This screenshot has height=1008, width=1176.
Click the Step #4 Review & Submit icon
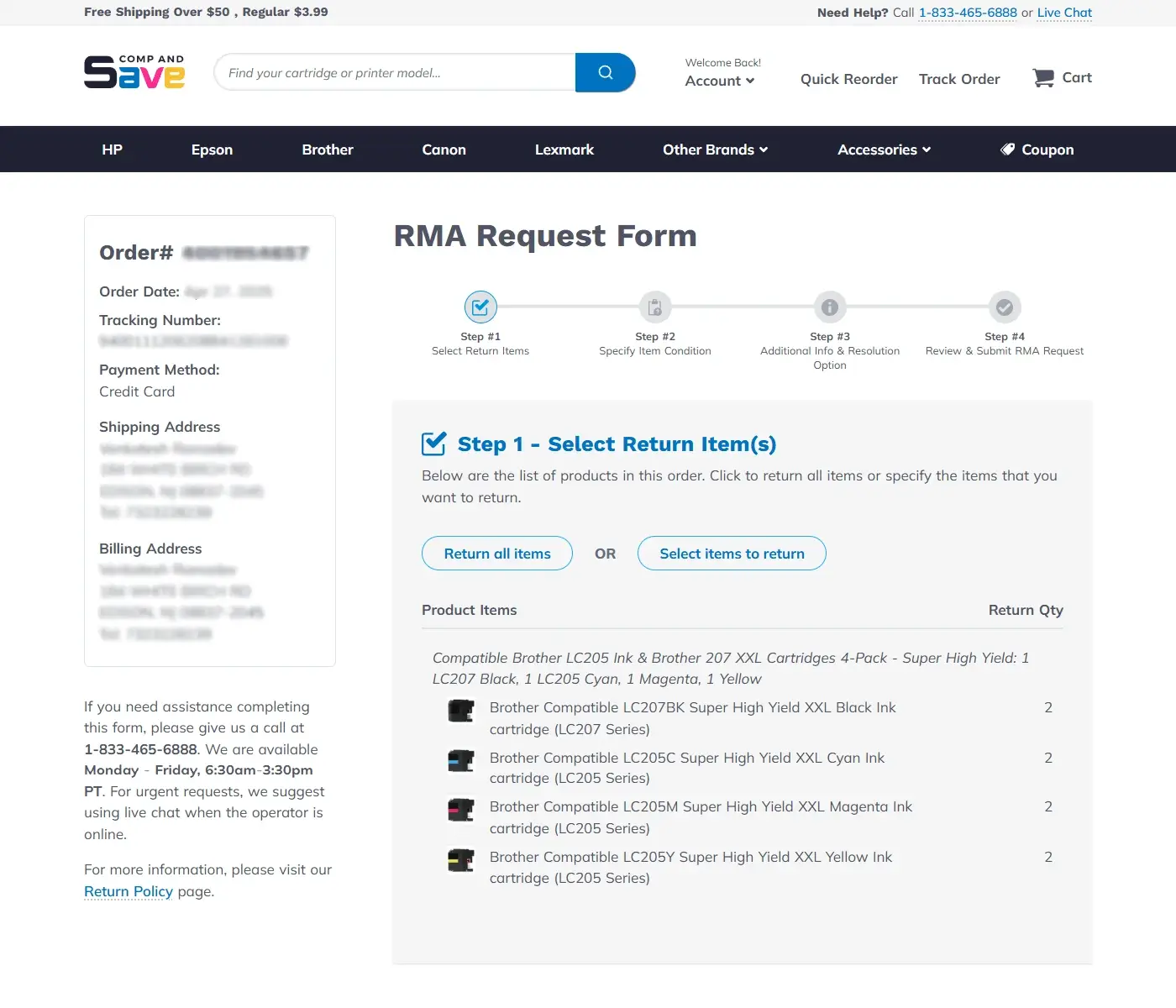tap(1004, 307)
